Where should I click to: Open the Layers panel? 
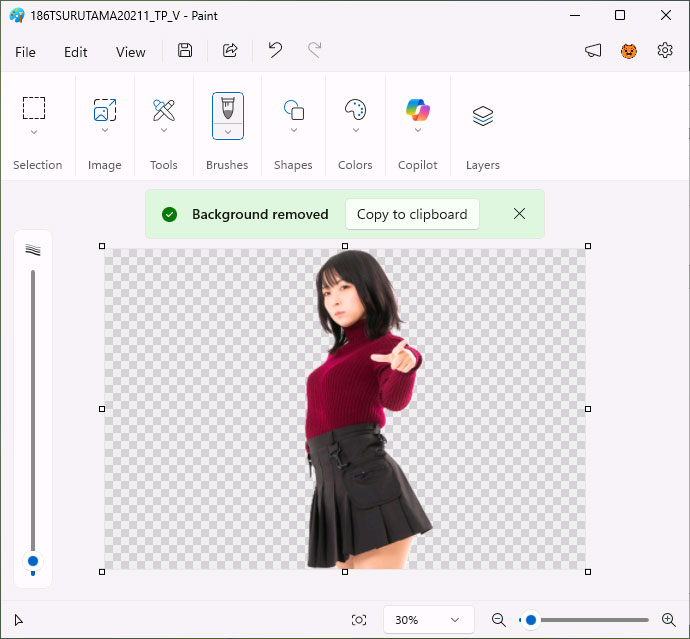pos(483,116)
